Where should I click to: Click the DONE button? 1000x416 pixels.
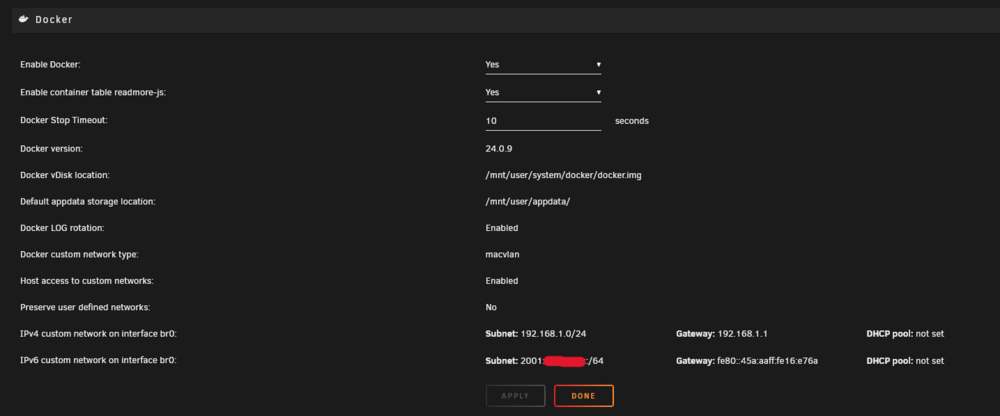point(584,396)
